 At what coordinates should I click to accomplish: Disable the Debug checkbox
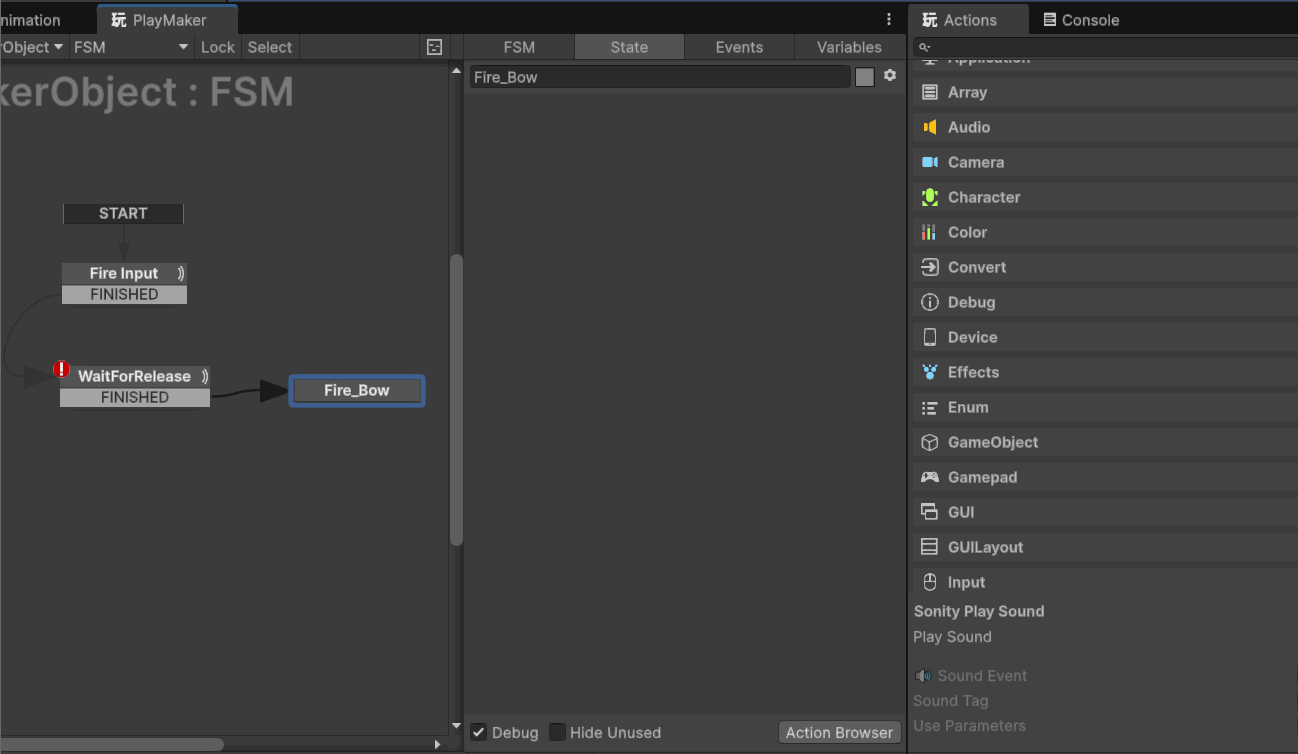click(x=479, y=732)
